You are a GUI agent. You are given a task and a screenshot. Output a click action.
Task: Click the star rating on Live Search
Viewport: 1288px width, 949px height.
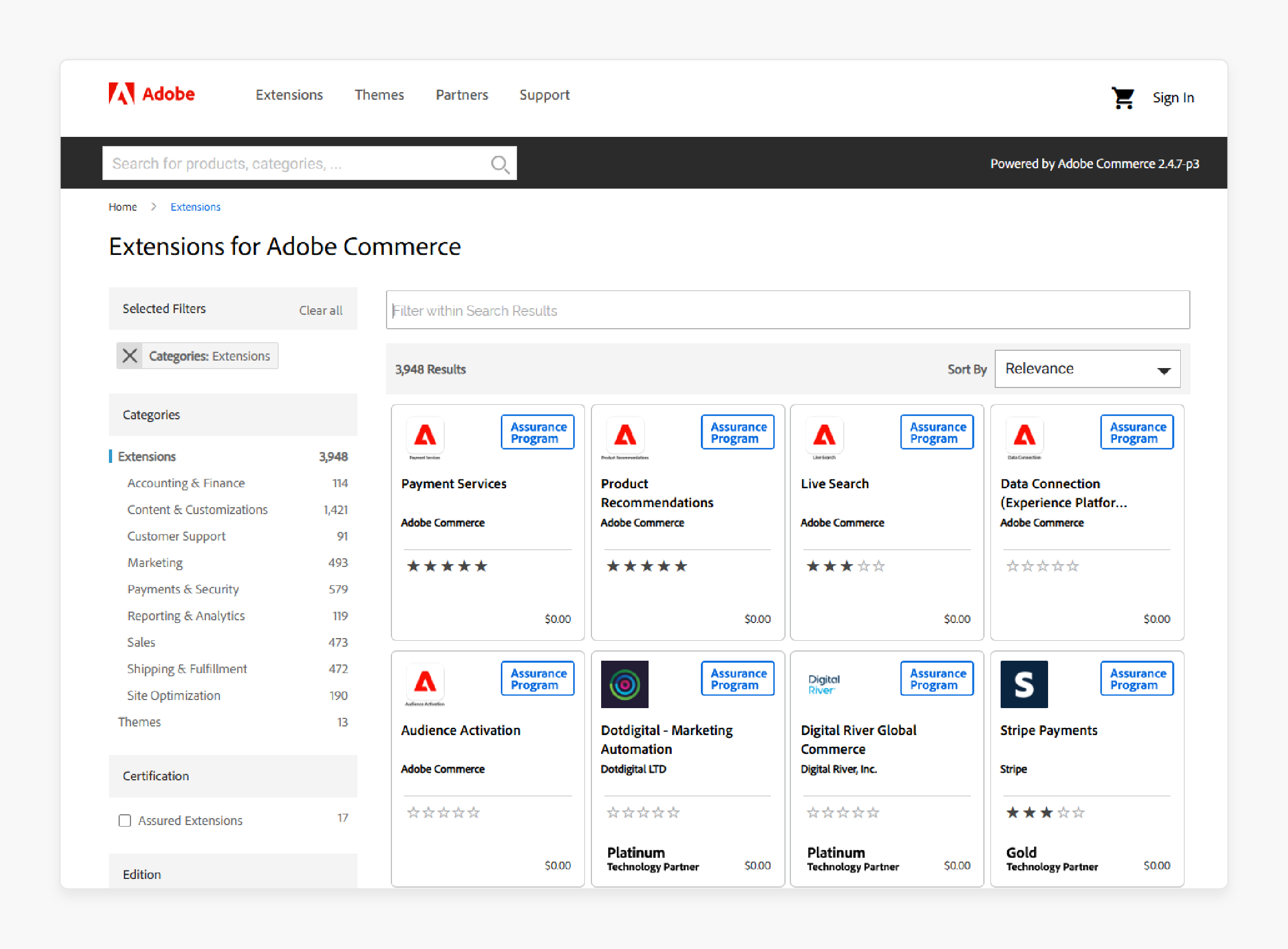(845, 566)
